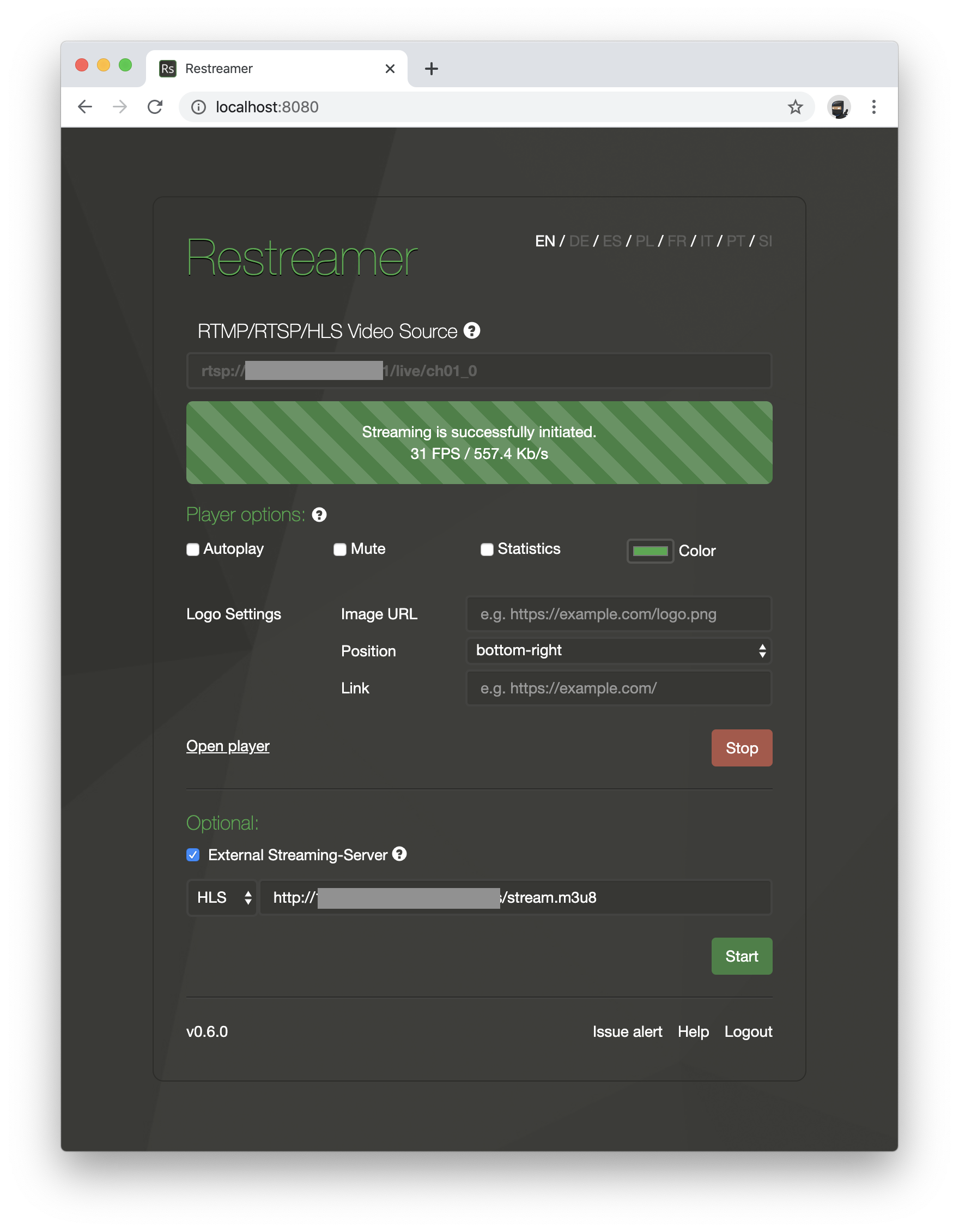Enable the Statistics checkbox

[x=487, y=549]
